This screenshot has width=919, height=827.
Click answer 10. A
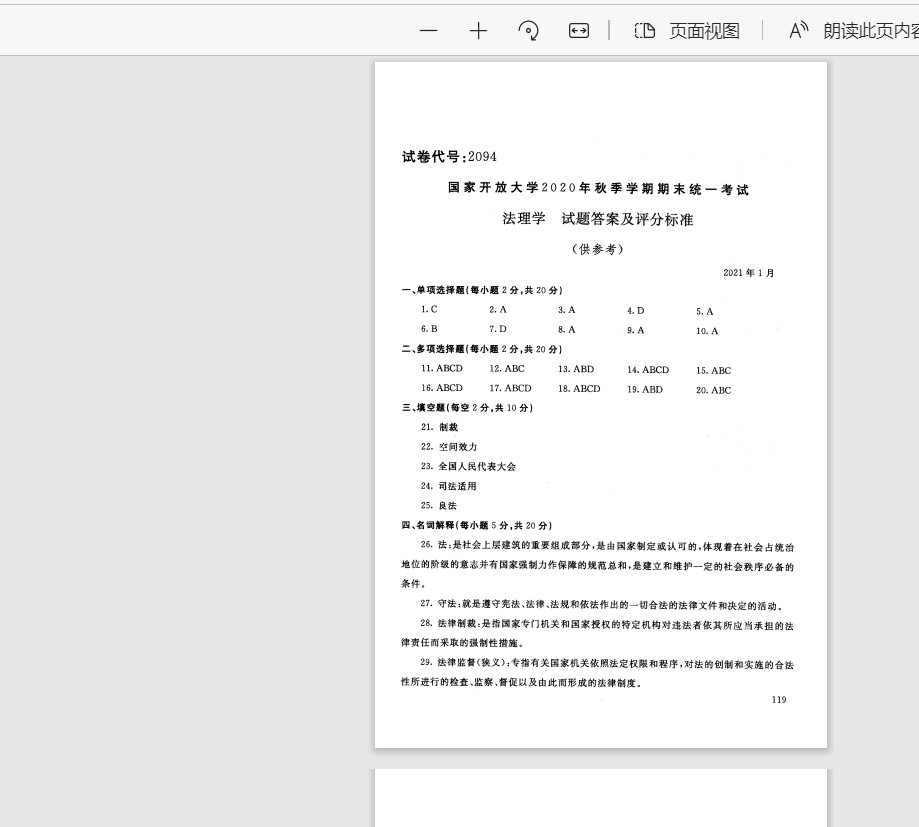(707, 331)
